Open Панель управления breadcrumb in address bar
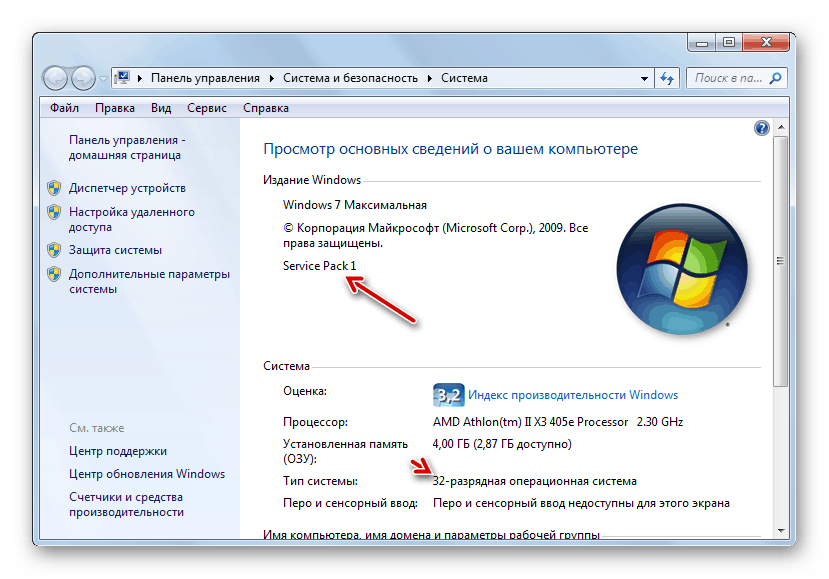This screenshot has height=579, width=829. [x=205, y=78]
